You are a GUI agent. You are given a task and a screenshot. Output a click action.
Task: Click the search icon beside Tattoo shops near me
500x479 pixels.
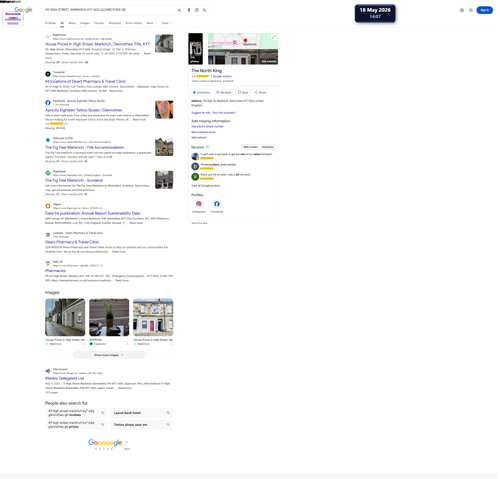tap(169, 426)
